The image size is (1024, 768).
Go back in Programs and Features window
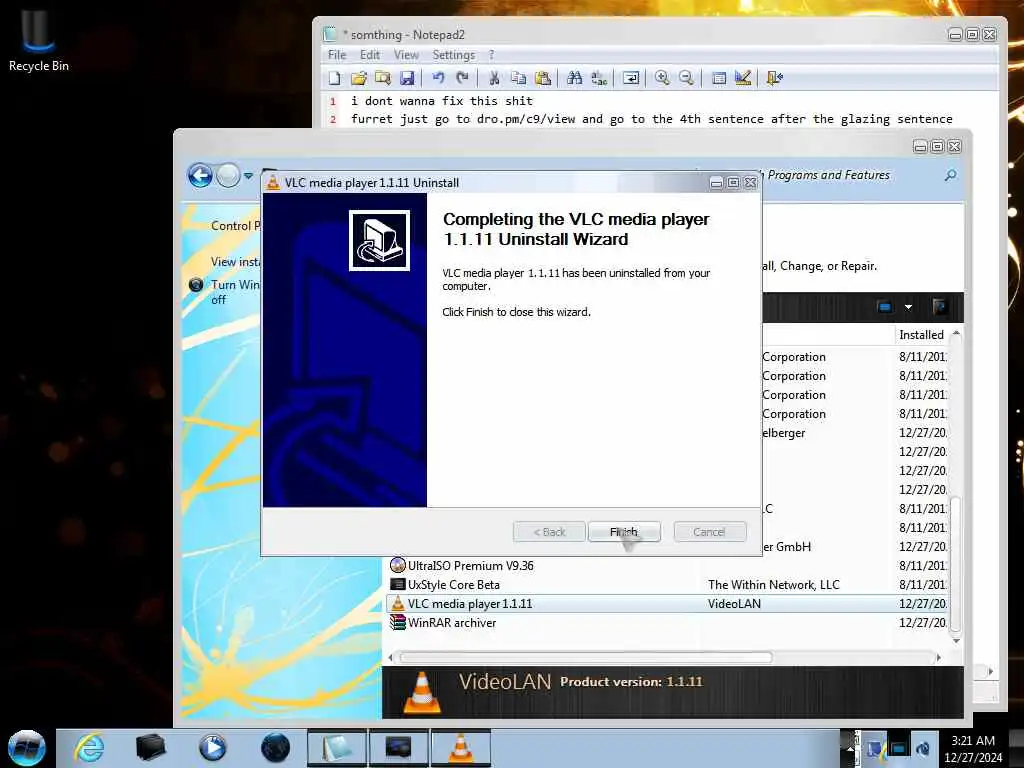[x=200, y=176]
